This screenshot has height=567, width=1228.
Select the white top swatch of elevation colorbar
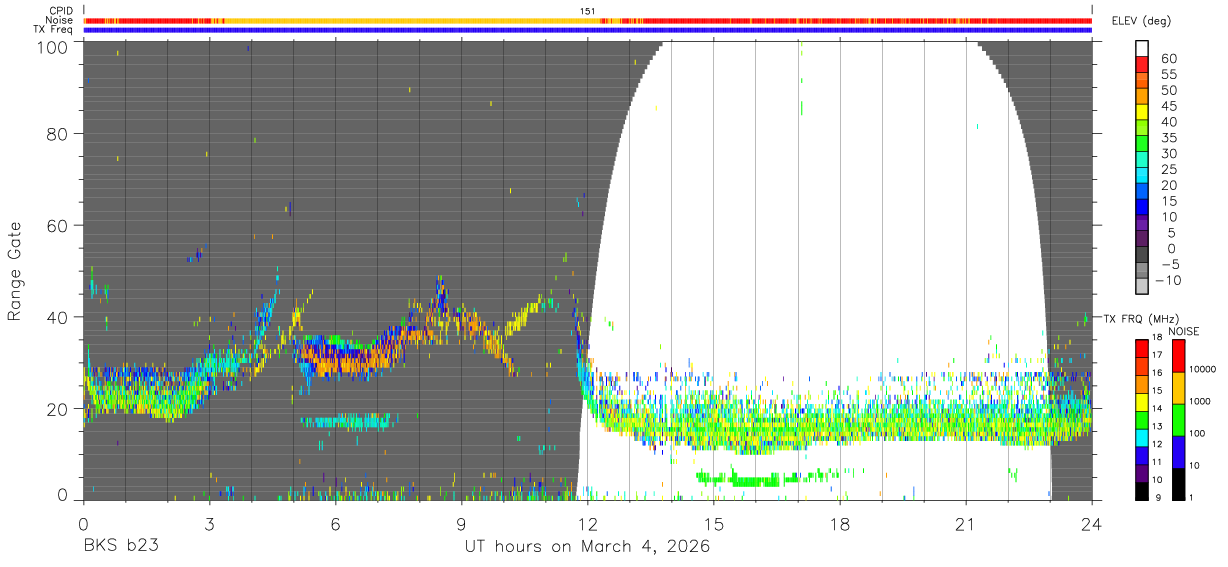pos(1143,48)
